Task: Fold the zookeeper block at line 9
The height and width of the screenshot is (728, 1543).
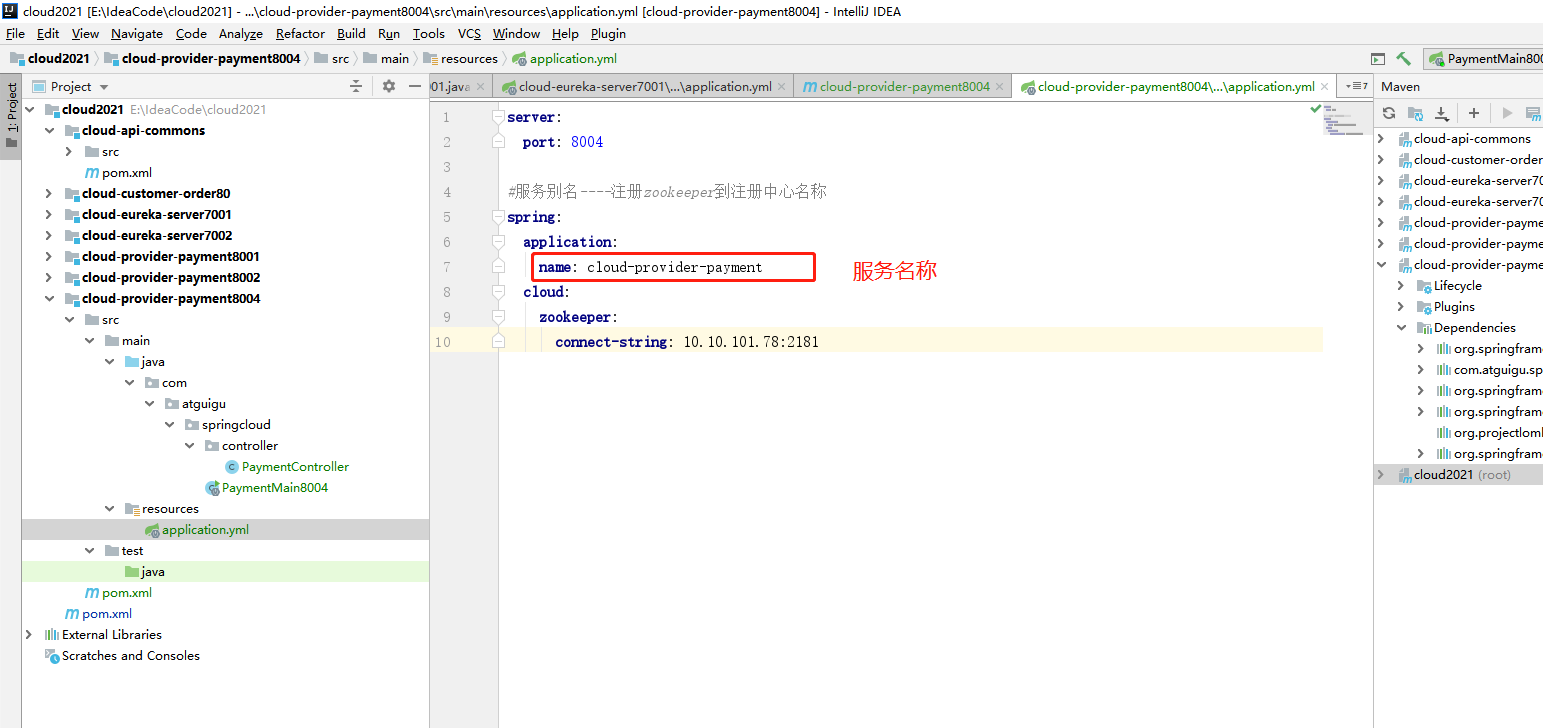Action: (x=498, y=317)
